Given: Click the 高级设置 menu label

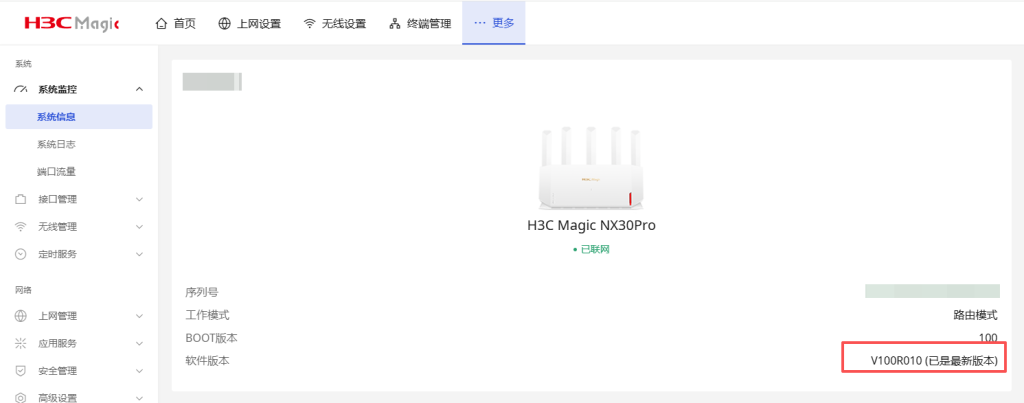Looking at the screenshot, I should (57, 397).
